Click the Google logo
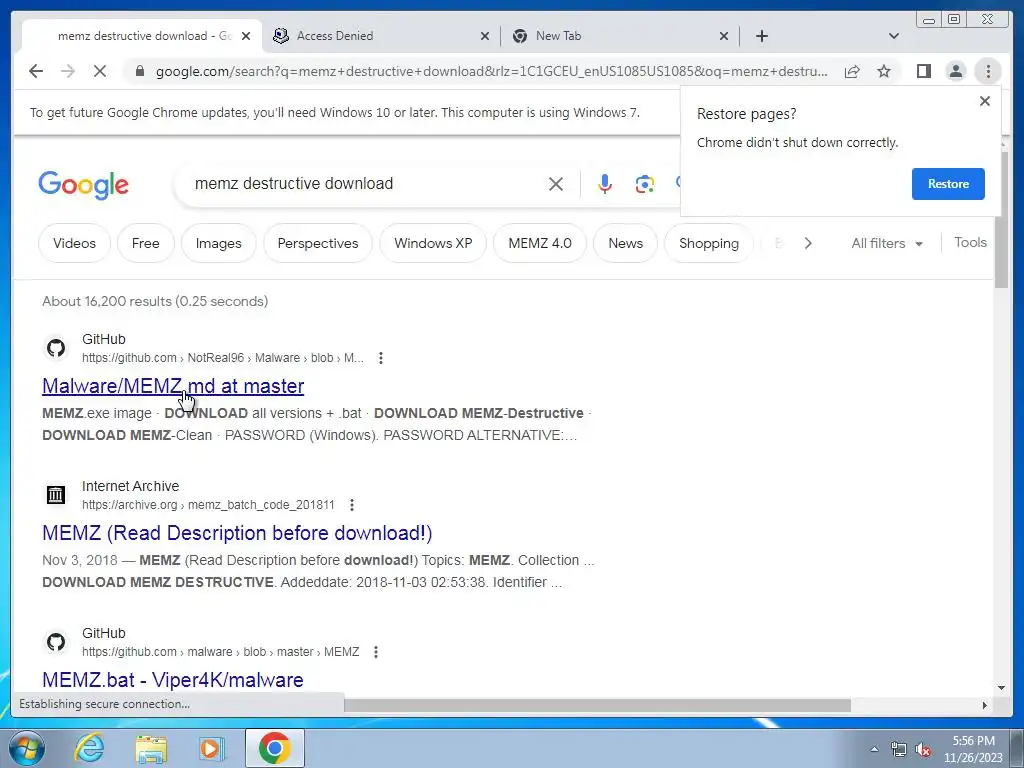 coord(84,185)
